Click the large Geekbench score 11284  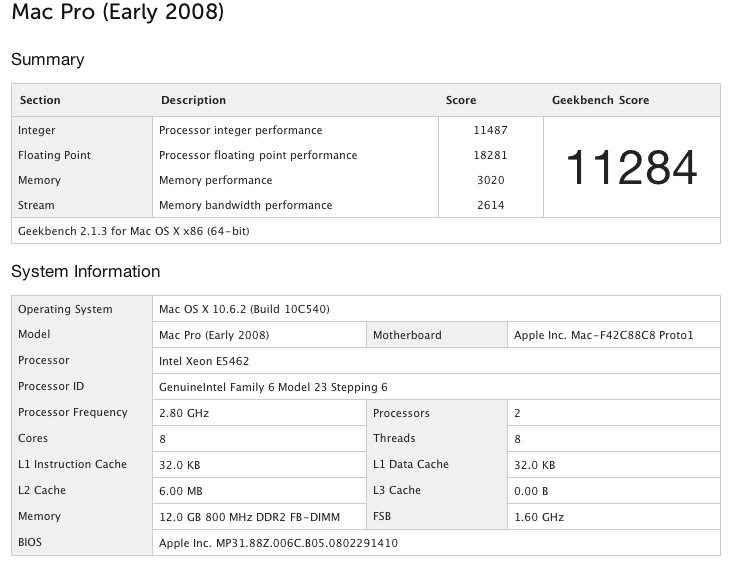point(631,167)
